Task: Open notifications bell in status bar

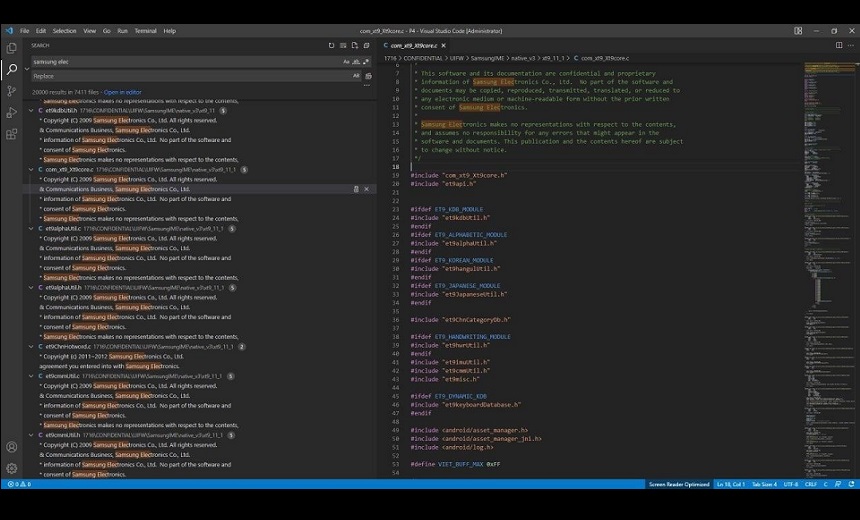Action: point(851,484)
